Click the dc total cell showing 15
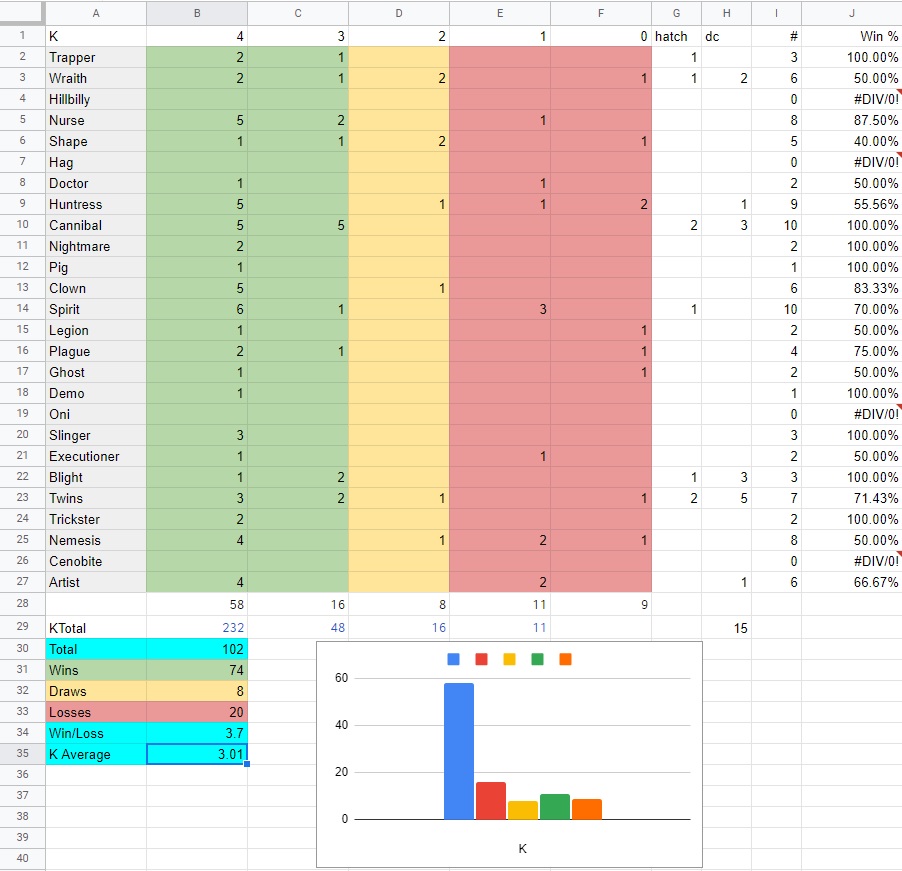This screenshot has height=871, width=902. (727, 628)
